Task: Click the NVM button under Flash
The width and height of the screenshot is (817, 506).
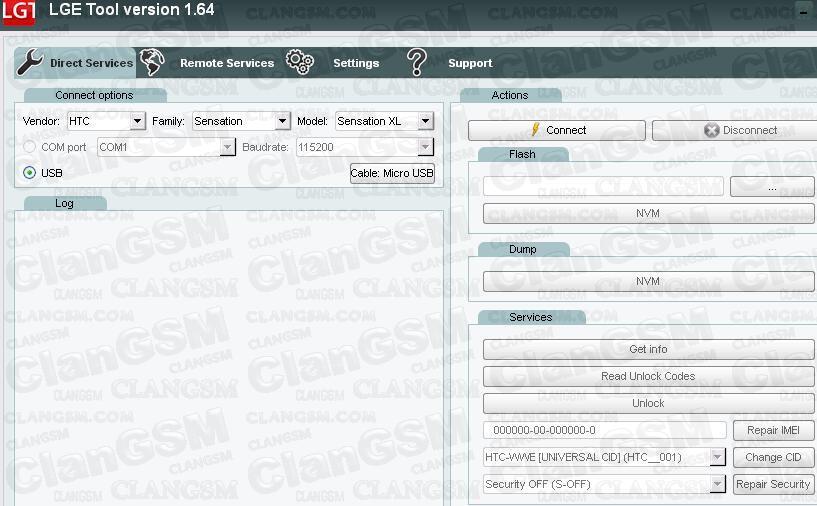Action: click(x=648, y=214)
